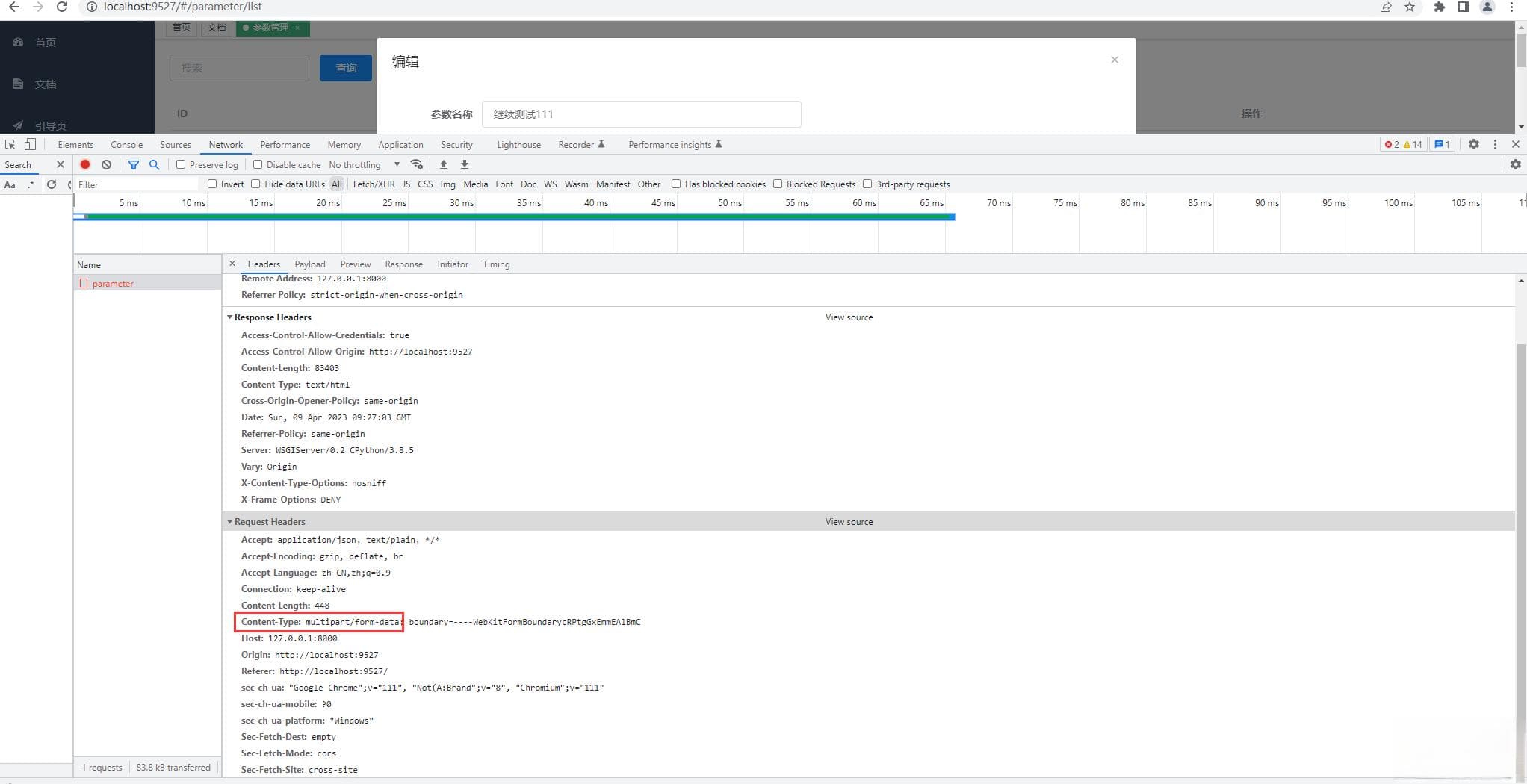Click View source for Response Headers
This screenshot has height=784, width=1527.
pos(849,317)
